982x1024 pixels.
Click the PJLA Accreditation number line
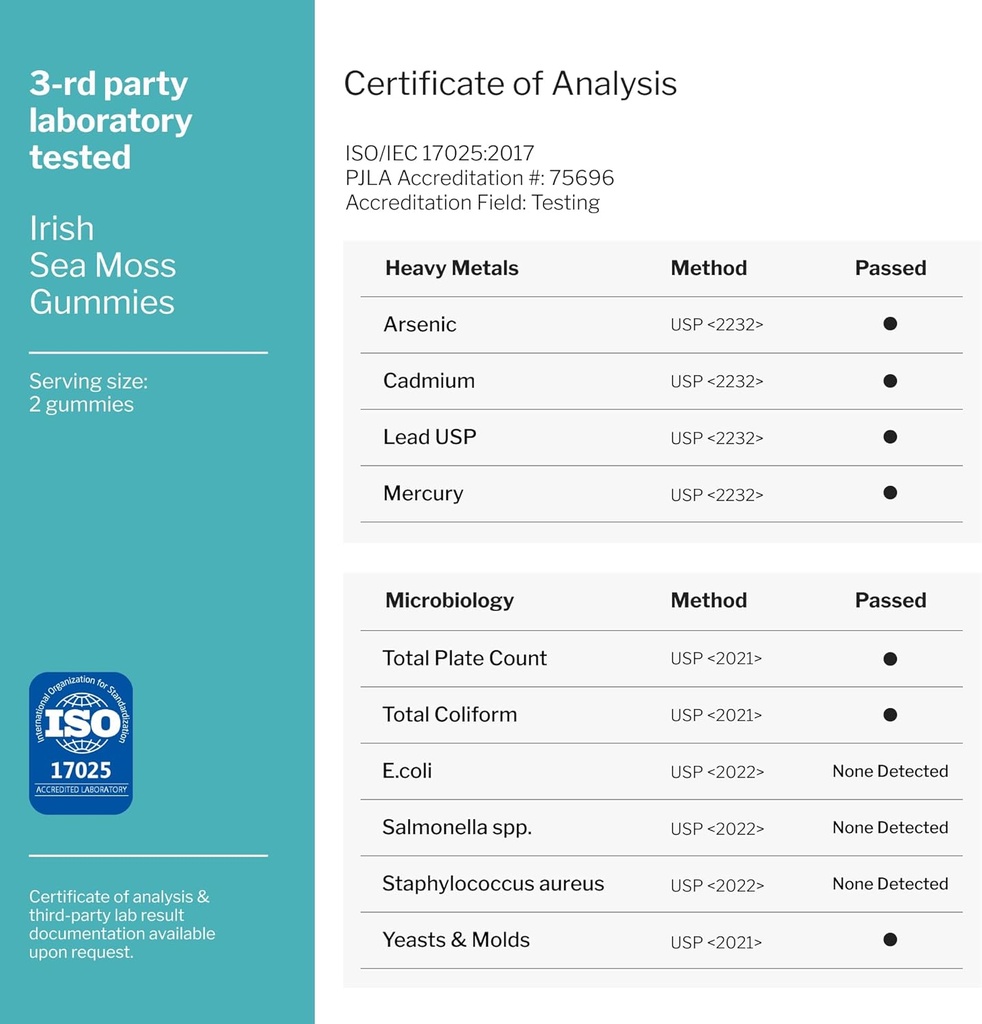480,178
